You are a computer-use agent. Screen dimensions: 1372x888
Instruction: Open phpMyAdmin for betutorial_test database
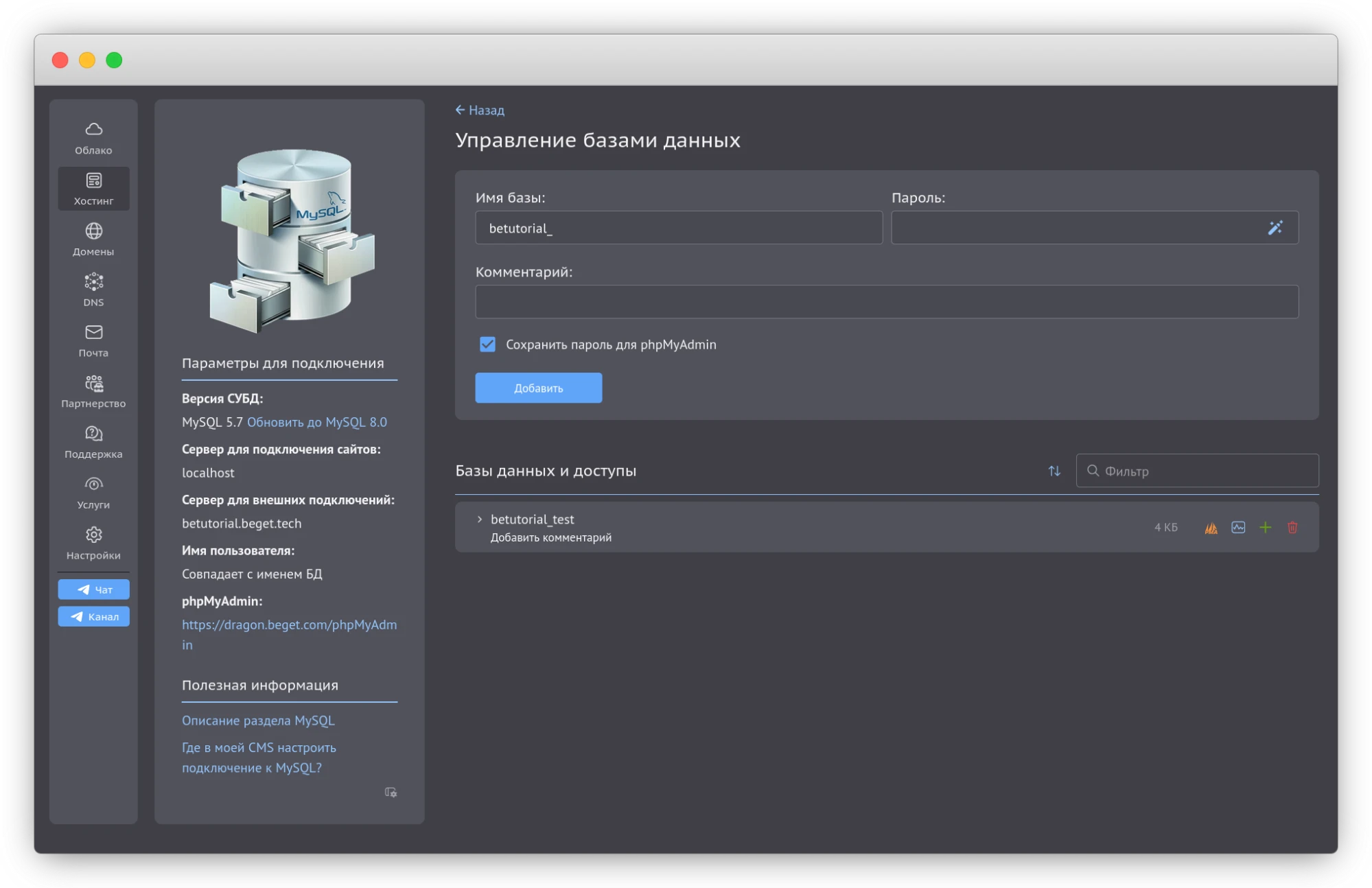1211,528
